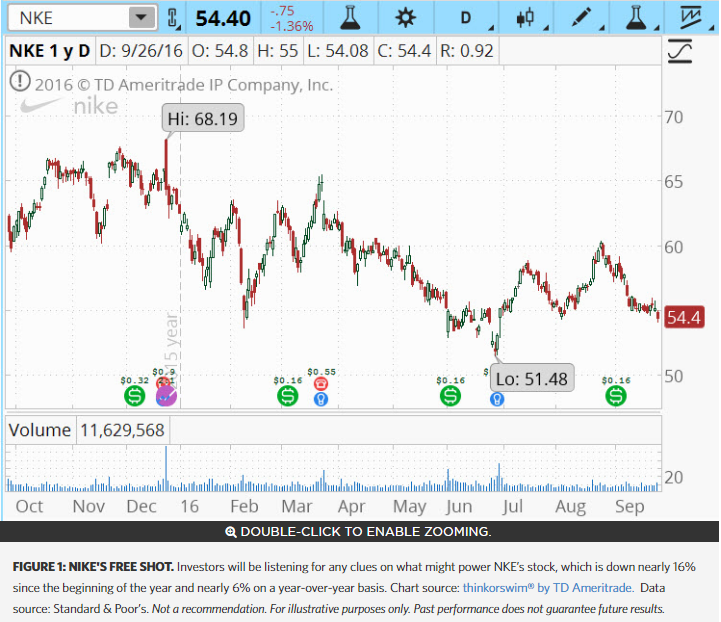Click the Volume label
The image size is (721, 622).
coord(40,430)
